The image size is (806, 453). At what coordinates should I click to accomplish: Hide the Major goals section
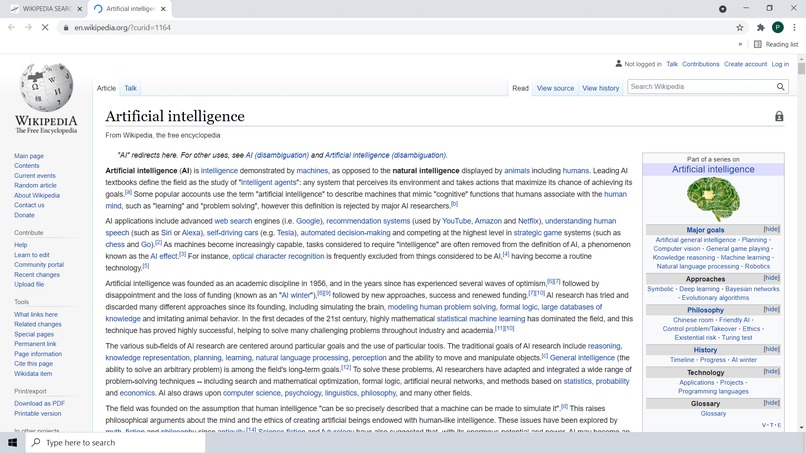(772, 229)
